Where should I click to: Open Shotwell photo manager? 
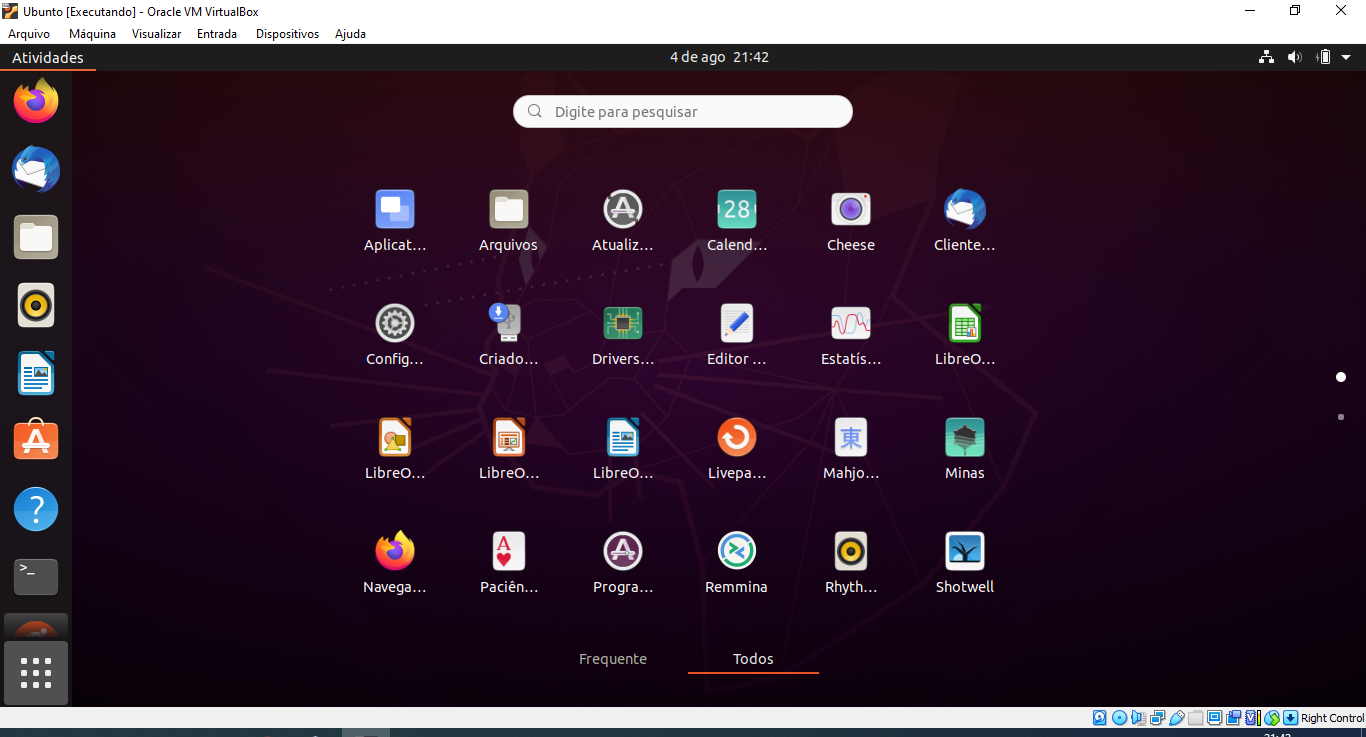coord(964,553)
